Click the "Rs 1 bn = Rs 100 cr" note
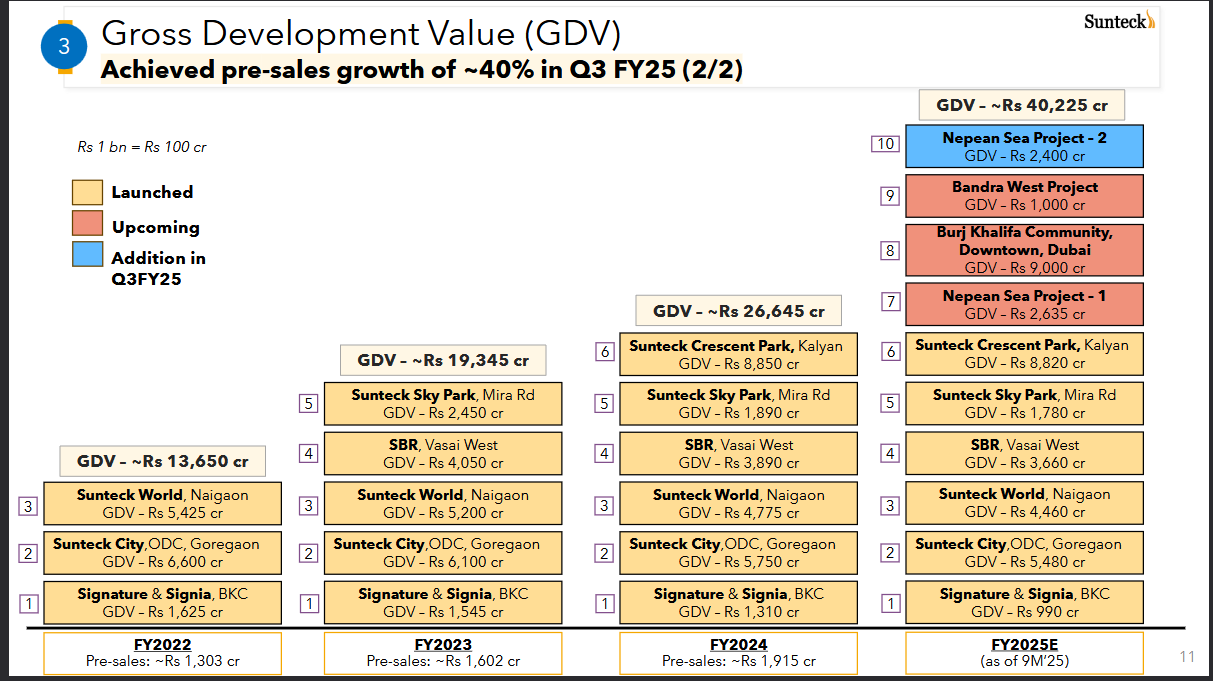This screenshot has height=681, width=1213. click(142, 147)
